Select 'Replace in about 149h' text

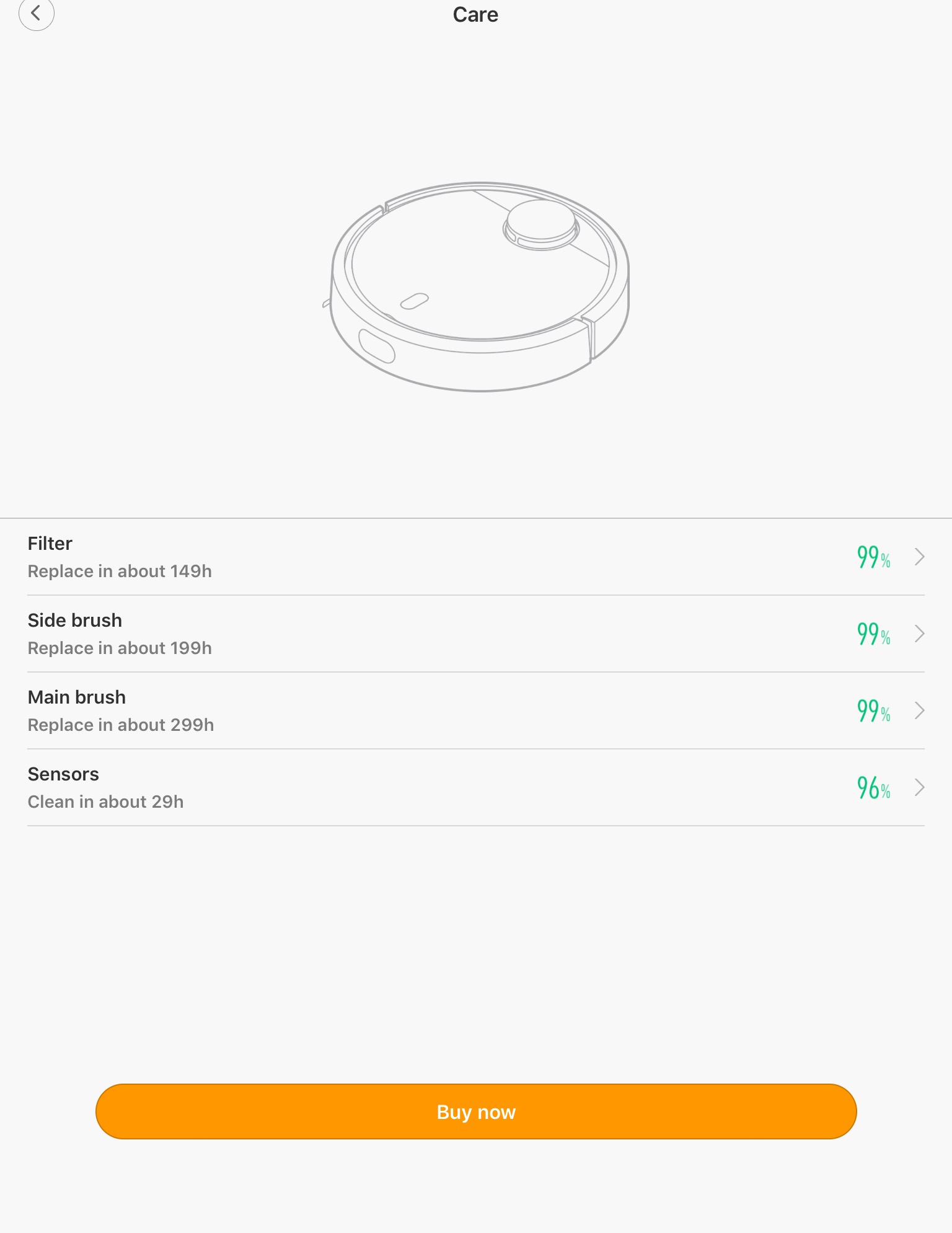tap(120, 572)
